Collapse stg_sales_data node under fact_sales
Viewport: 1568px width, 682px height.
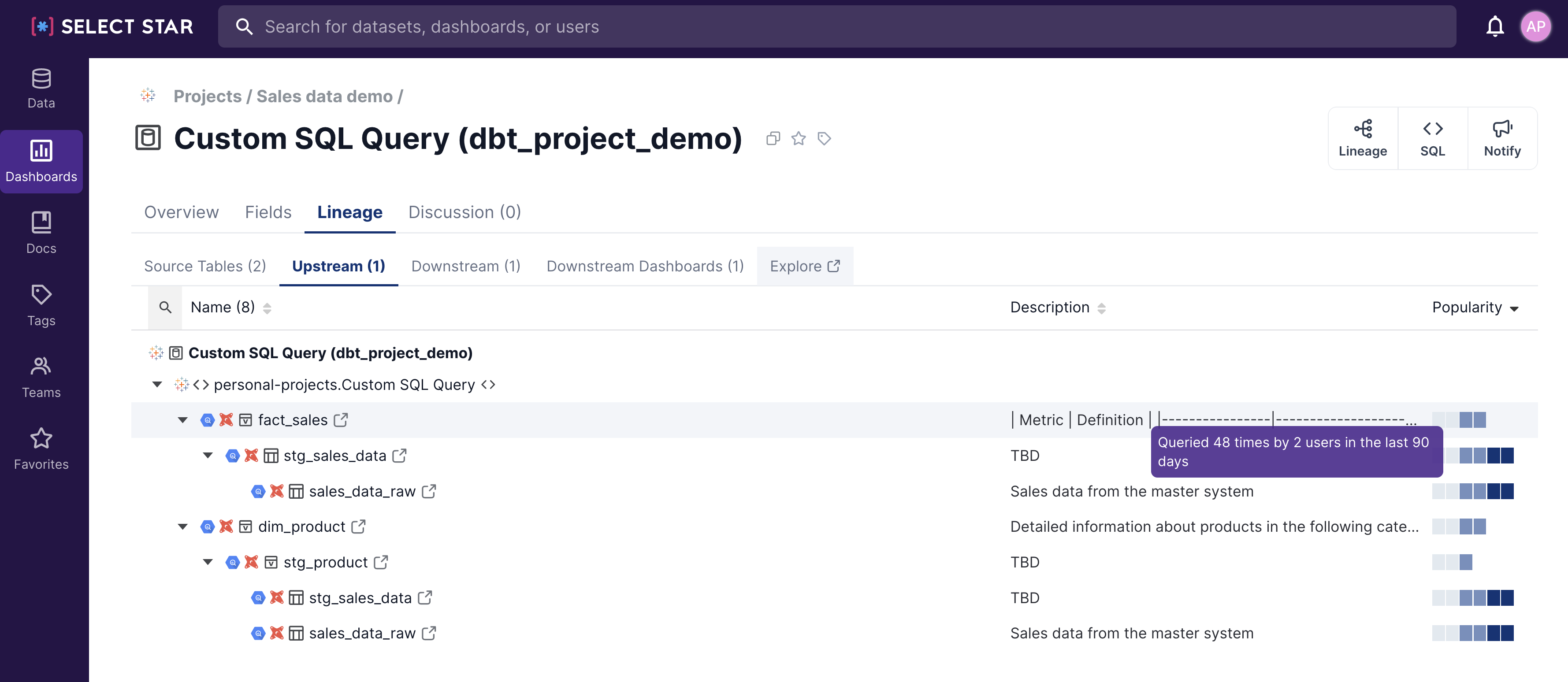point(208,456)
